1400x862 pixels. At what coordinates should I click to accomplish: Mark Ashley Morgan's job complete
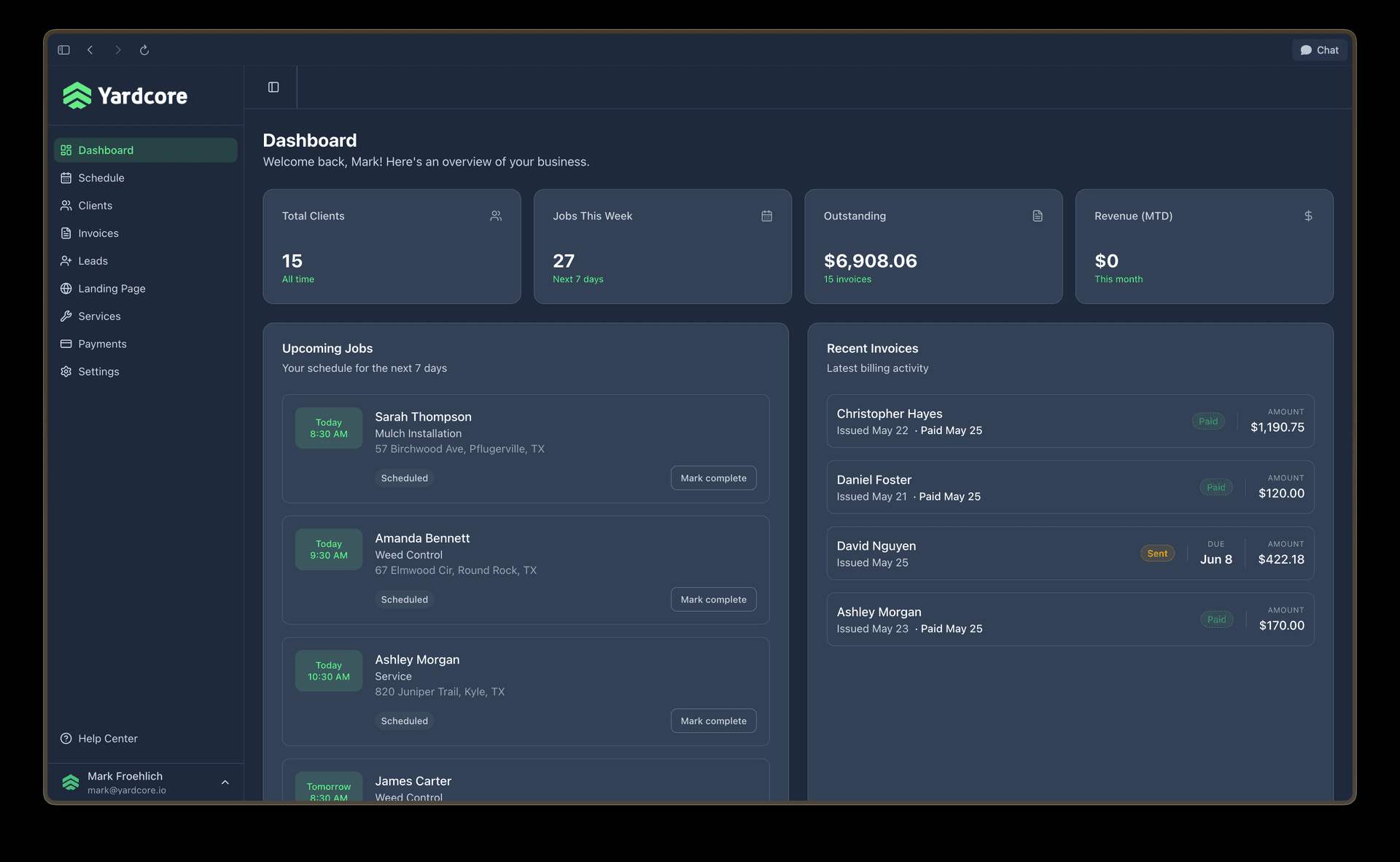pyautogui.click(x=714, y=721)
